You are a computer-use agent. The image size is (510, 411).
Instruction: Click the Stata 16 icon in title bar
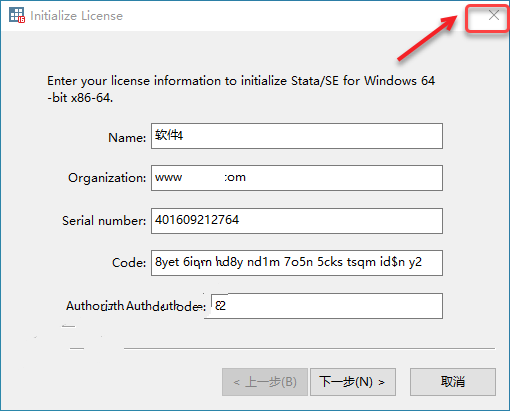[x=17, y=15]
